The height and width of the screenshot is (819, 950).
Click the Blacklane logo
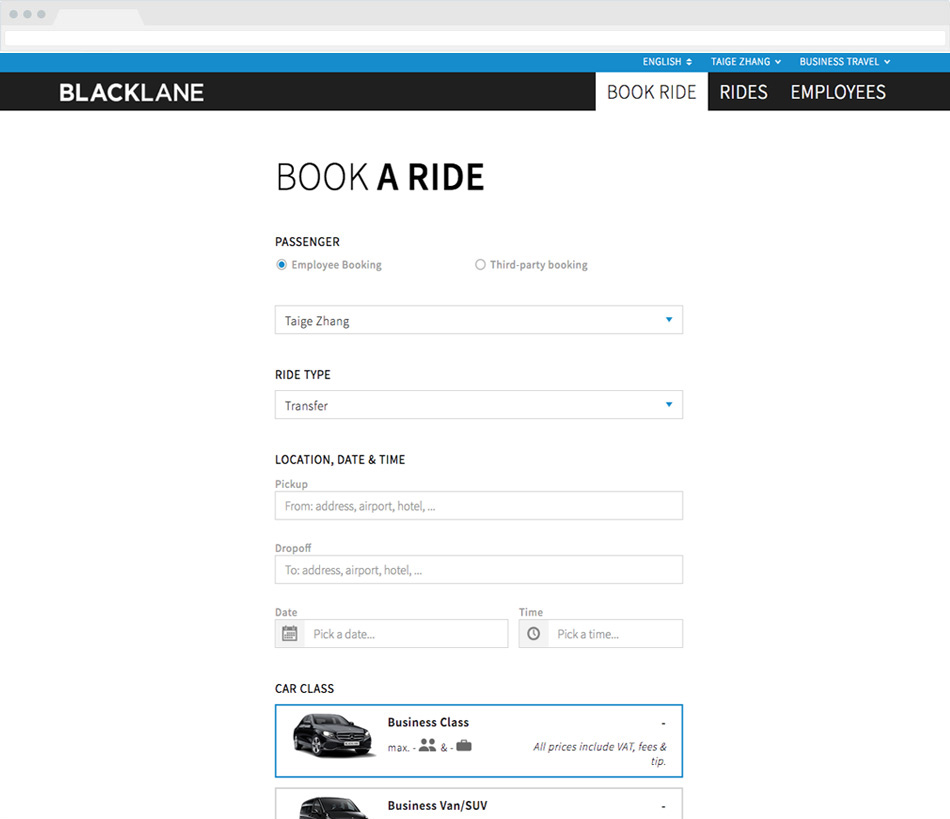[x=131, y=93]
